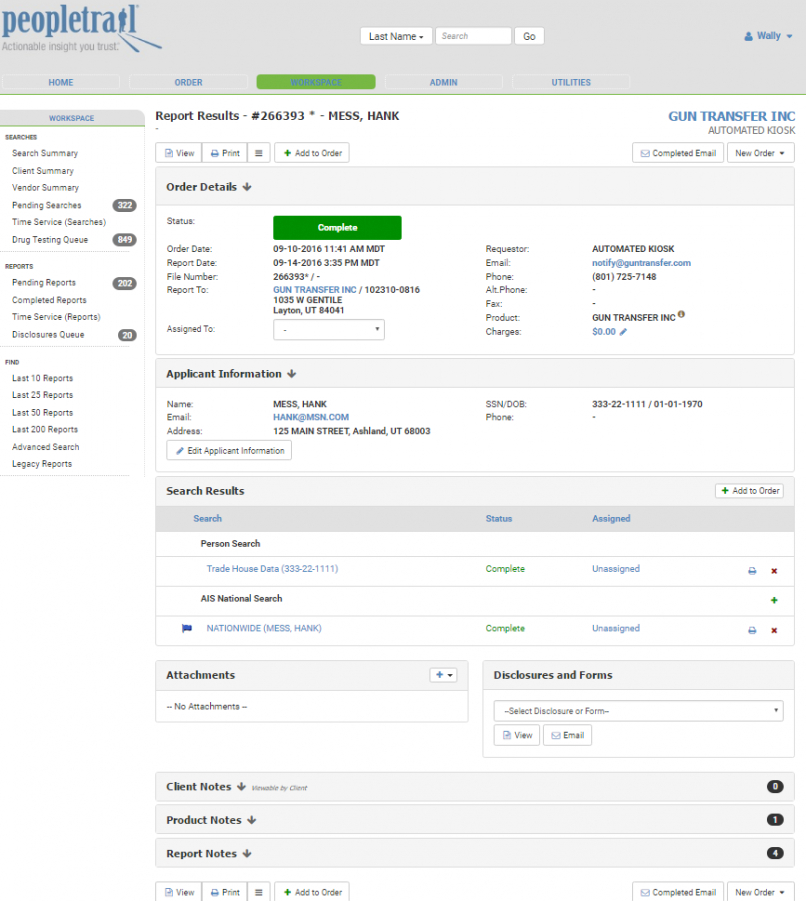Click the Report Notes count badge
The width and height of the screenshot is (806, 901).
775,853
